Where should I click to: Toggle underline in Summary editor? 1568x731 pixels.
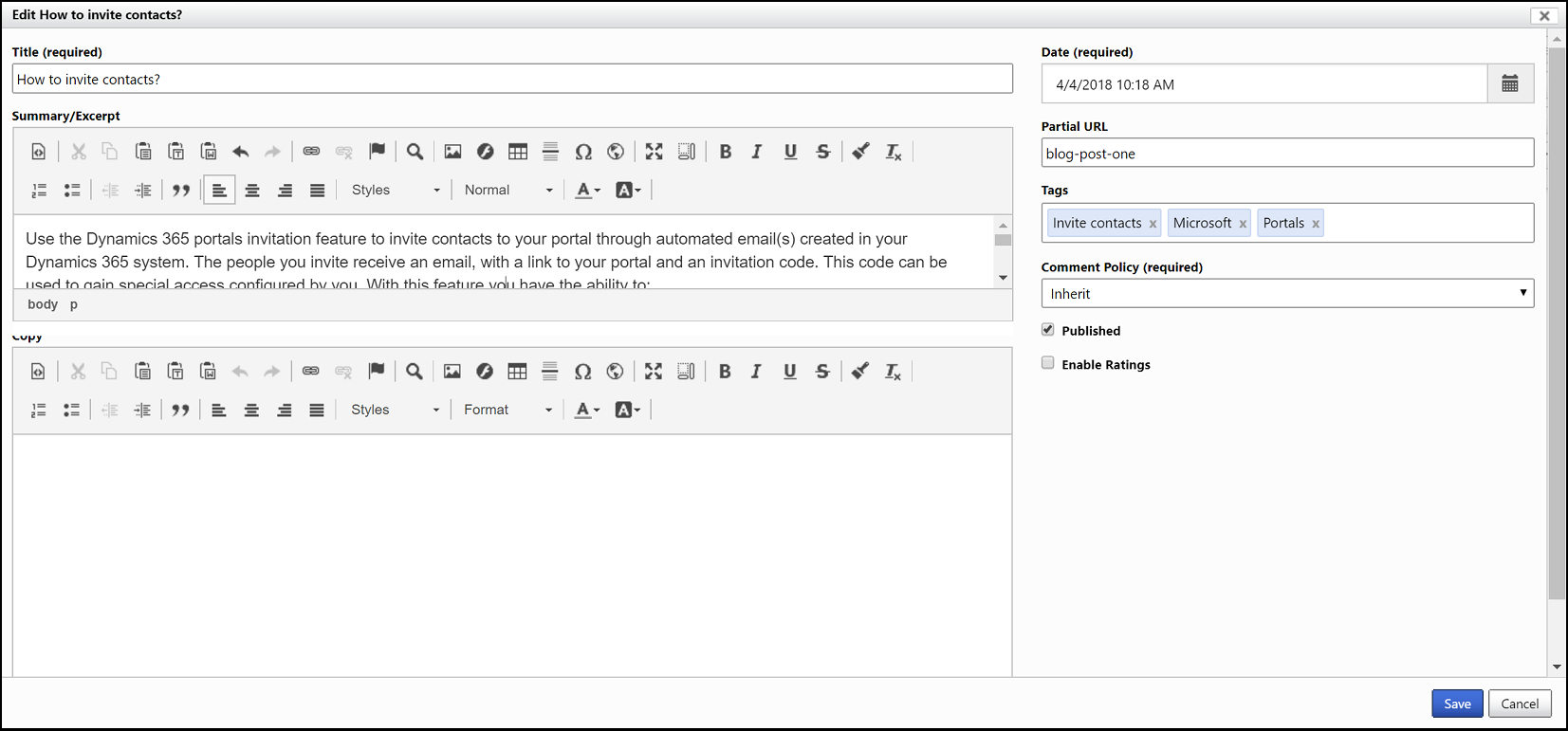(790, 152)
